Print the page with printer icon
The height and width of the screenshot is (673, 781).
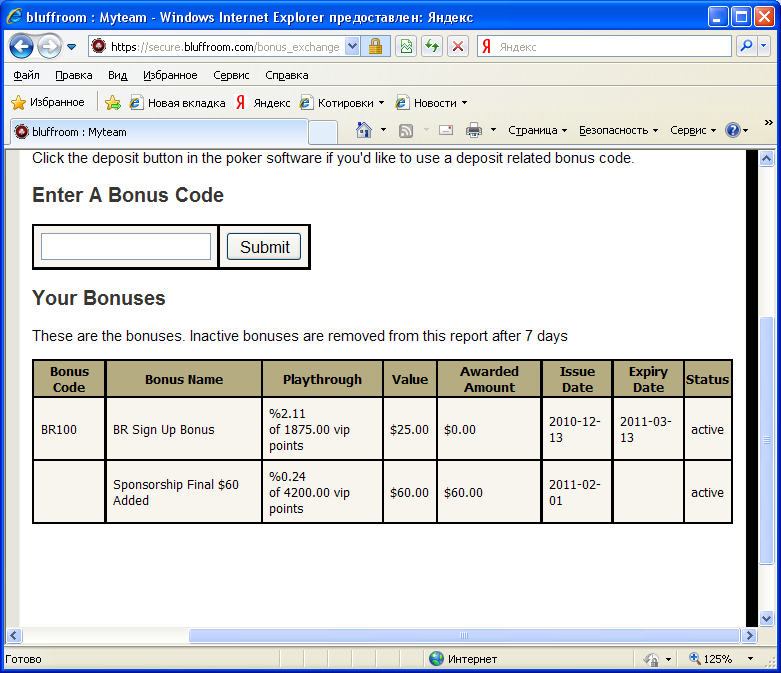point(474,131)
